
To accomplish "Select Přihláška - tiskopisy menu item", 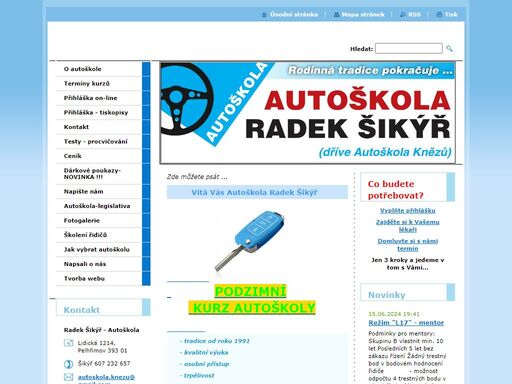I will [x=99, y=112].
